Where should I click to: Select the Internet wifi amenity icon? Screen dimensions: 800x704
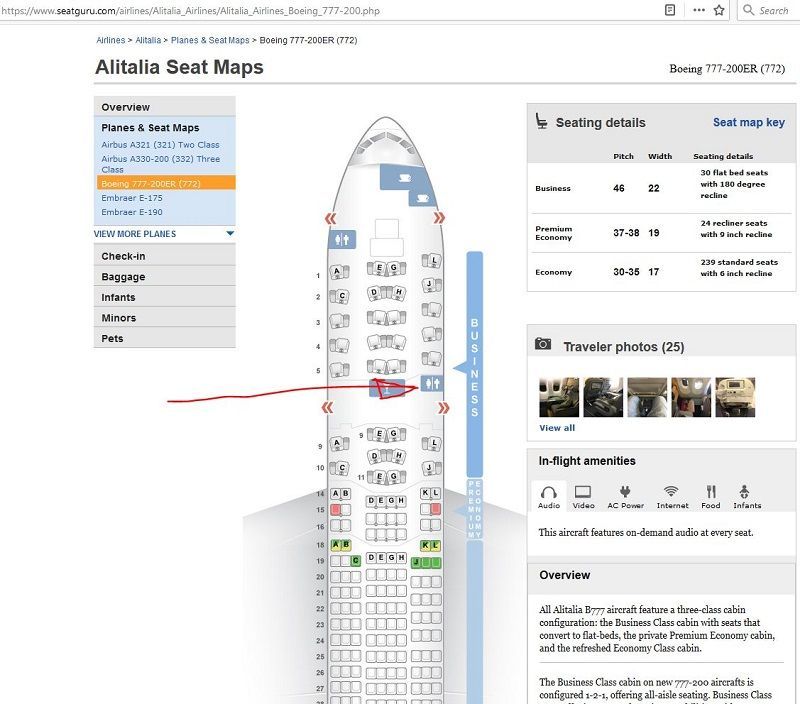pos(672,496)
